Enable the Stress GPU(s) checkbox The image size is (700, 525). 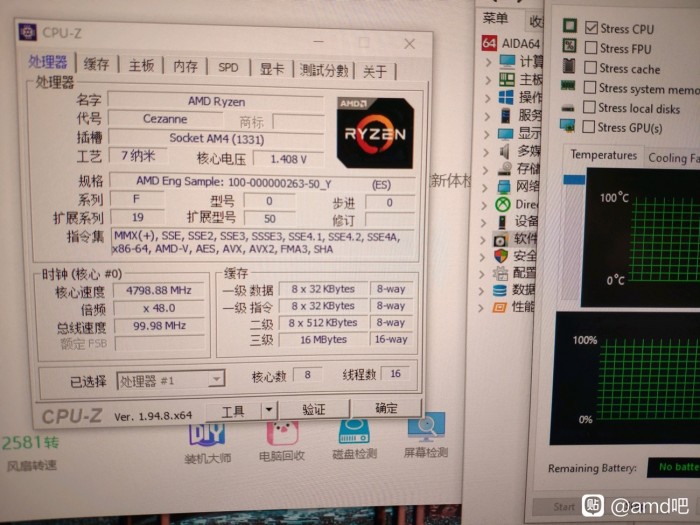point(589,126)
